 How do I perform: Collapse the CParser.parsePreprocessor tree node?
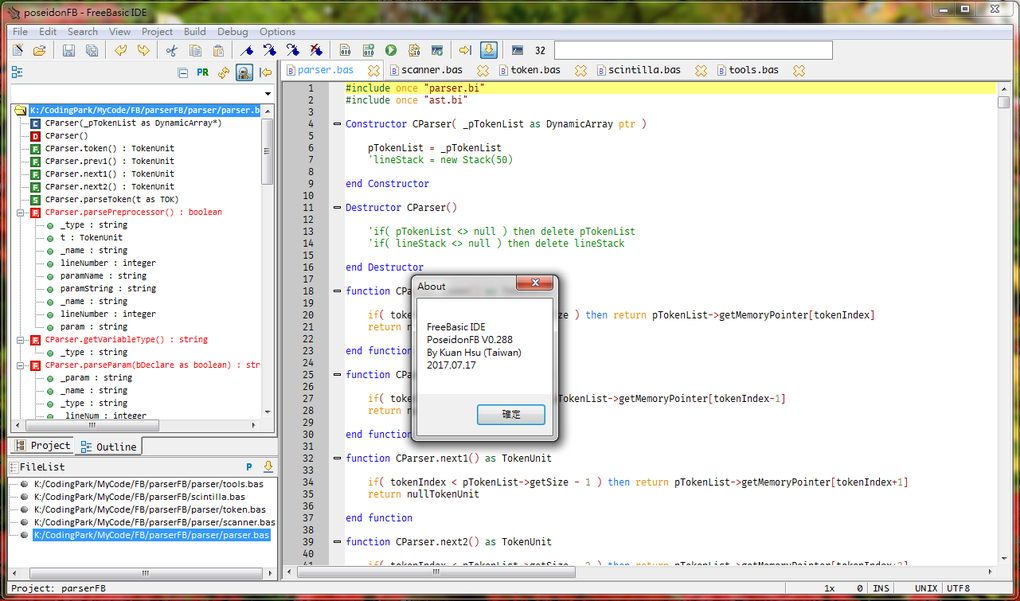pyautogui.click(x=22, y=213)
